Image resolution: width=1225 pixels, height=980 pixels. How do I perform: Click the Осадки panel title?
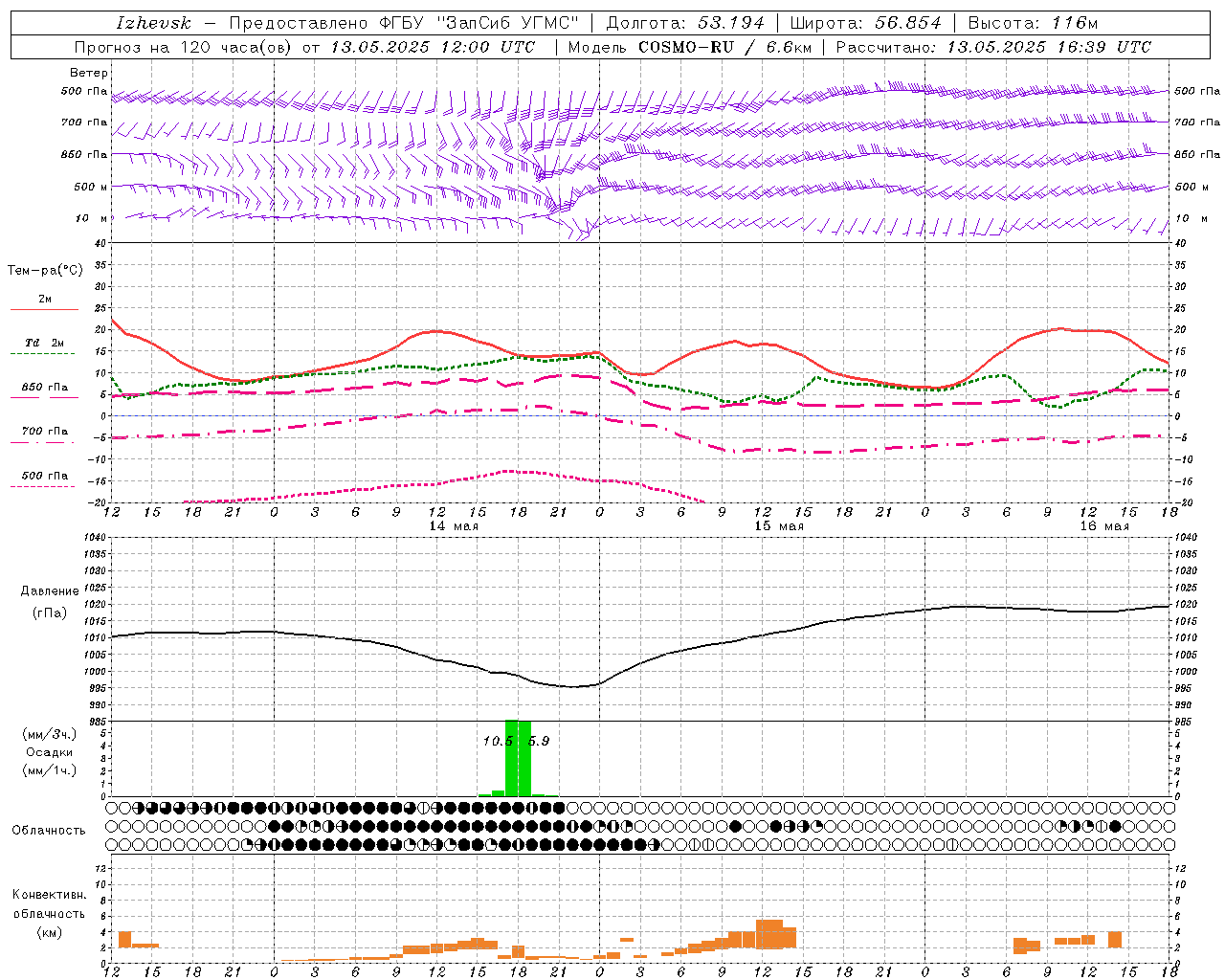50,752
